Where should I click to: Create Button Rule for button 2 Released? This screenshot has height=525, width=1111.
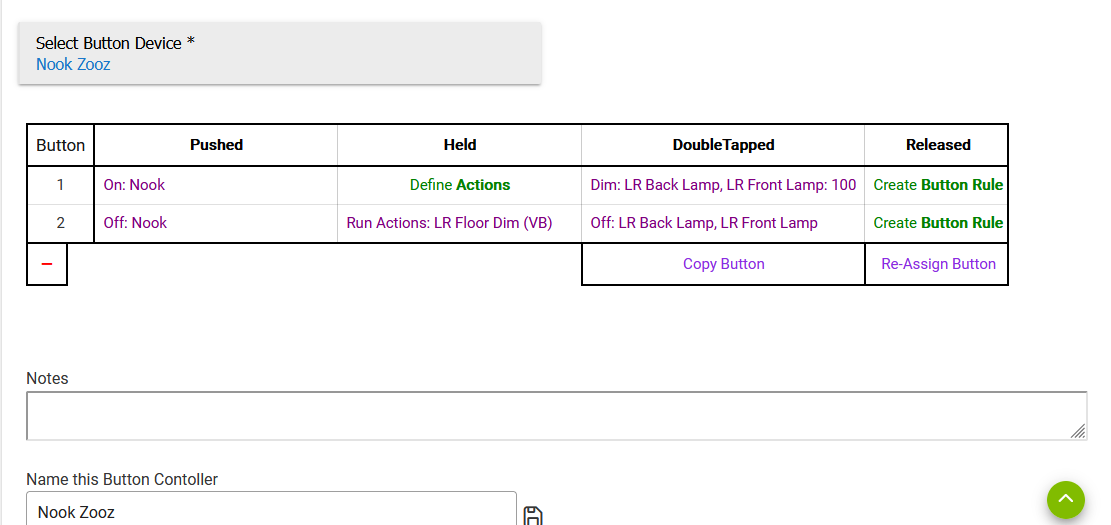click(938, 223)
